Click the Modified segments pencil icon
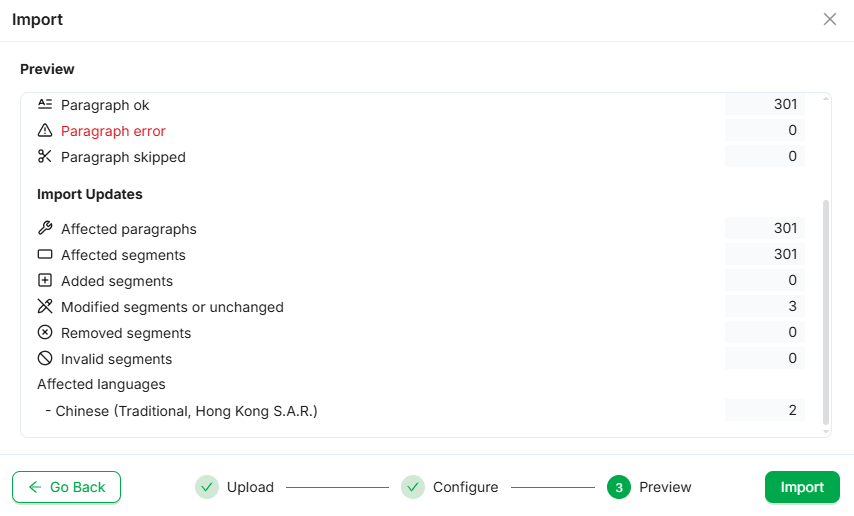The width and height of the screenshot is (854, 516). 44,307
